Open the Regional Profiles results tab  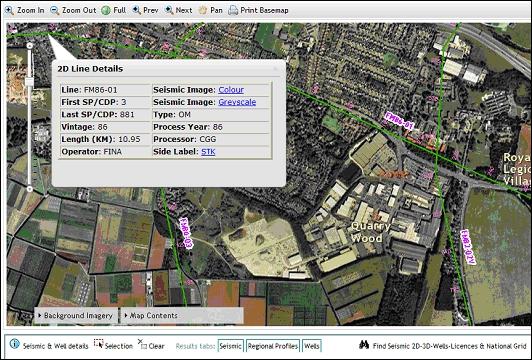point(273,346)
